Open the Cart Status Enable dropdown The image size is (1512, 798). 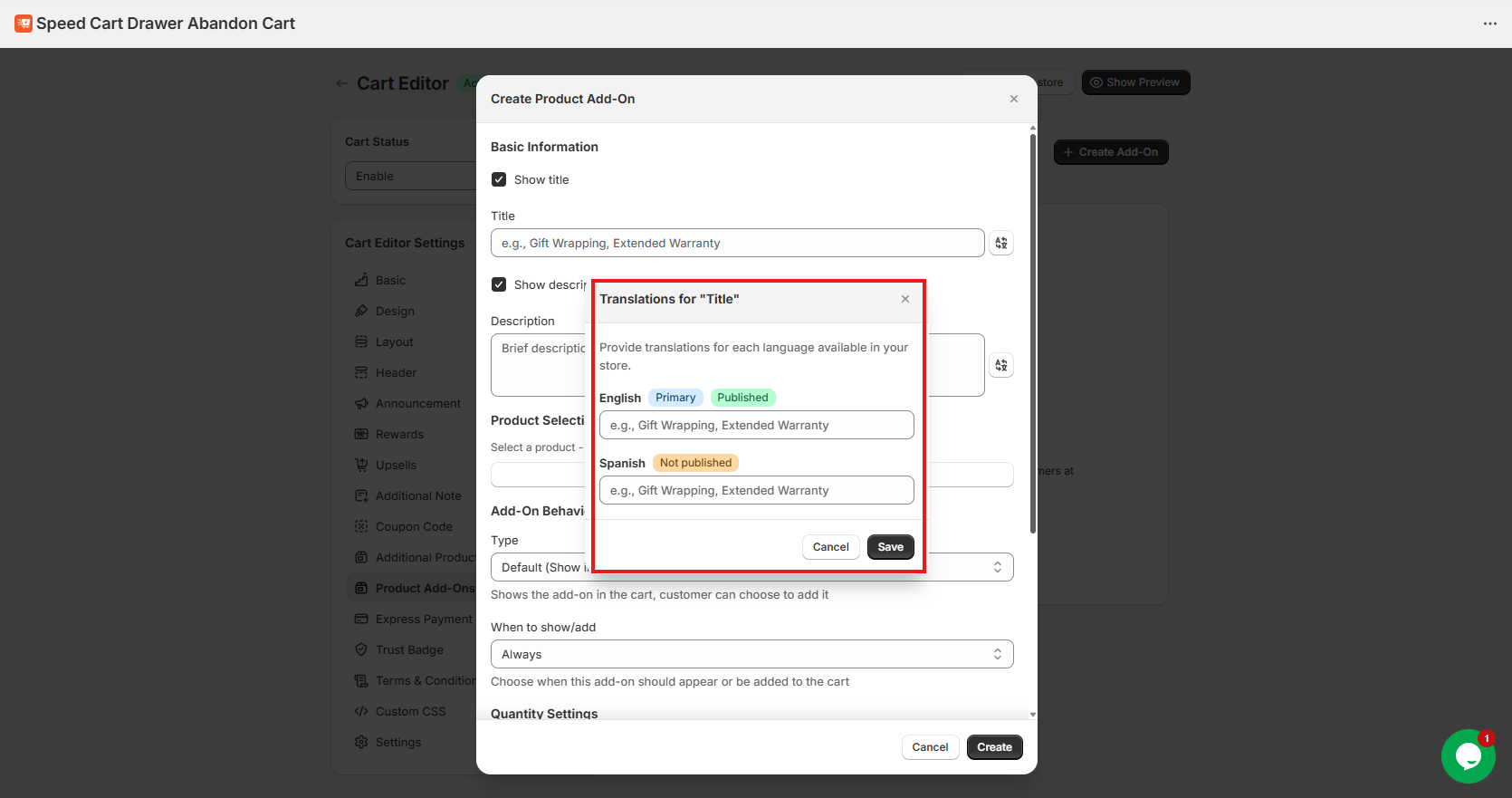point(412,176)
